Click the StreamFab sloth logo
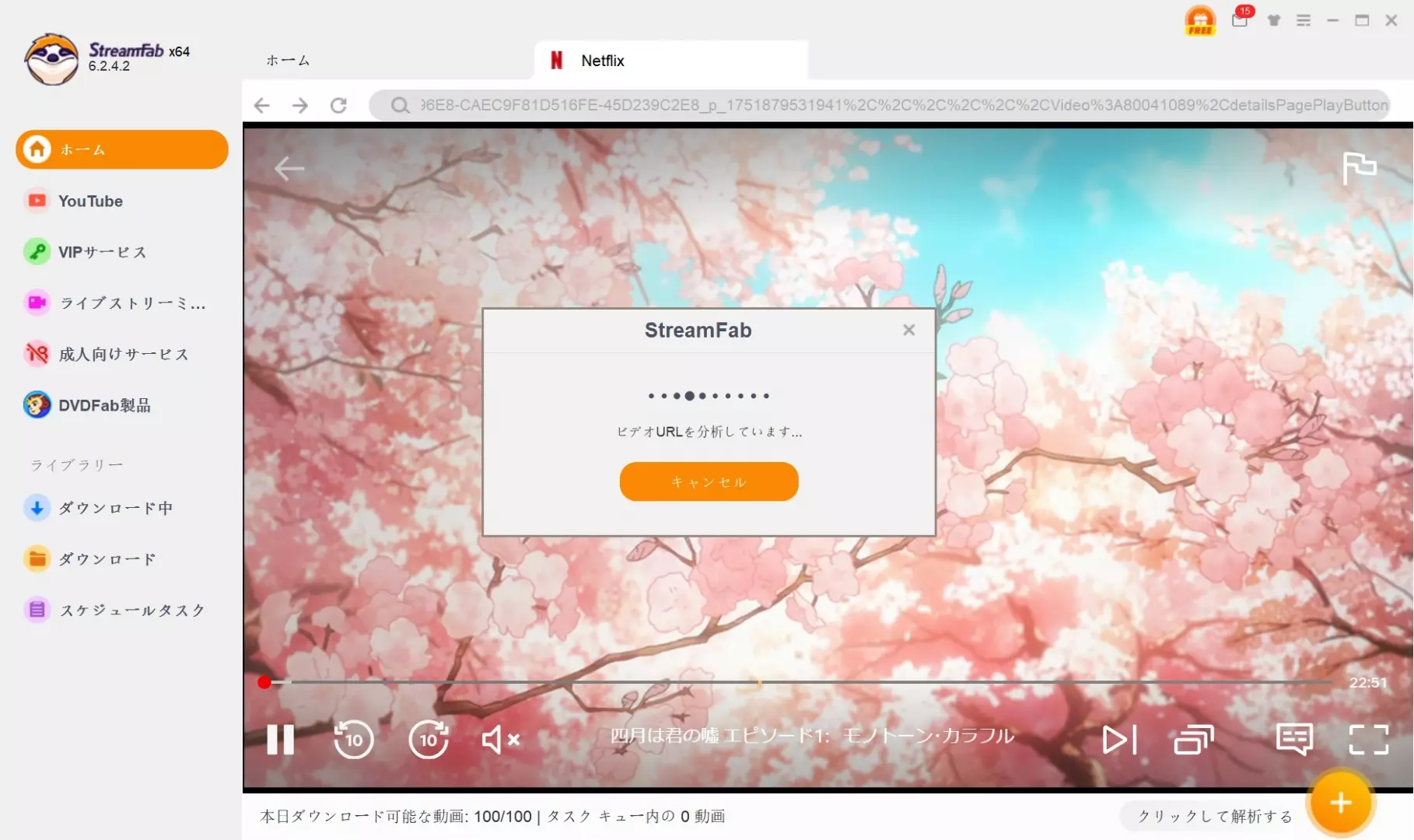Image resolution: width=1414 pixels, height=840 pixels. point(51,59)
